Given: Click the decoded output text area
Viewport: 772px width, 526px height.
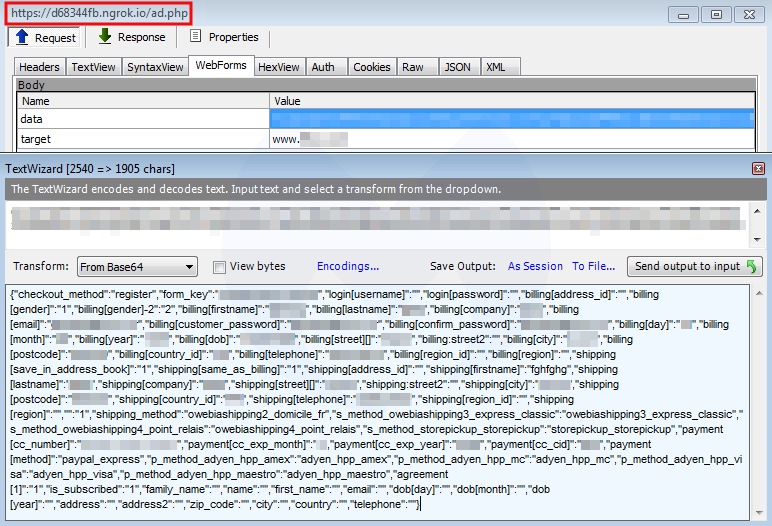Looking at the screenshot, I should [x=385, y=400].
